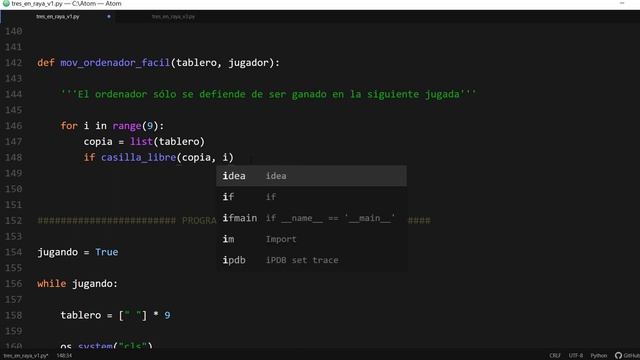Click 'casilla_libre' on line 148
This screenshot has width=640, height=360.
(138, 158)
